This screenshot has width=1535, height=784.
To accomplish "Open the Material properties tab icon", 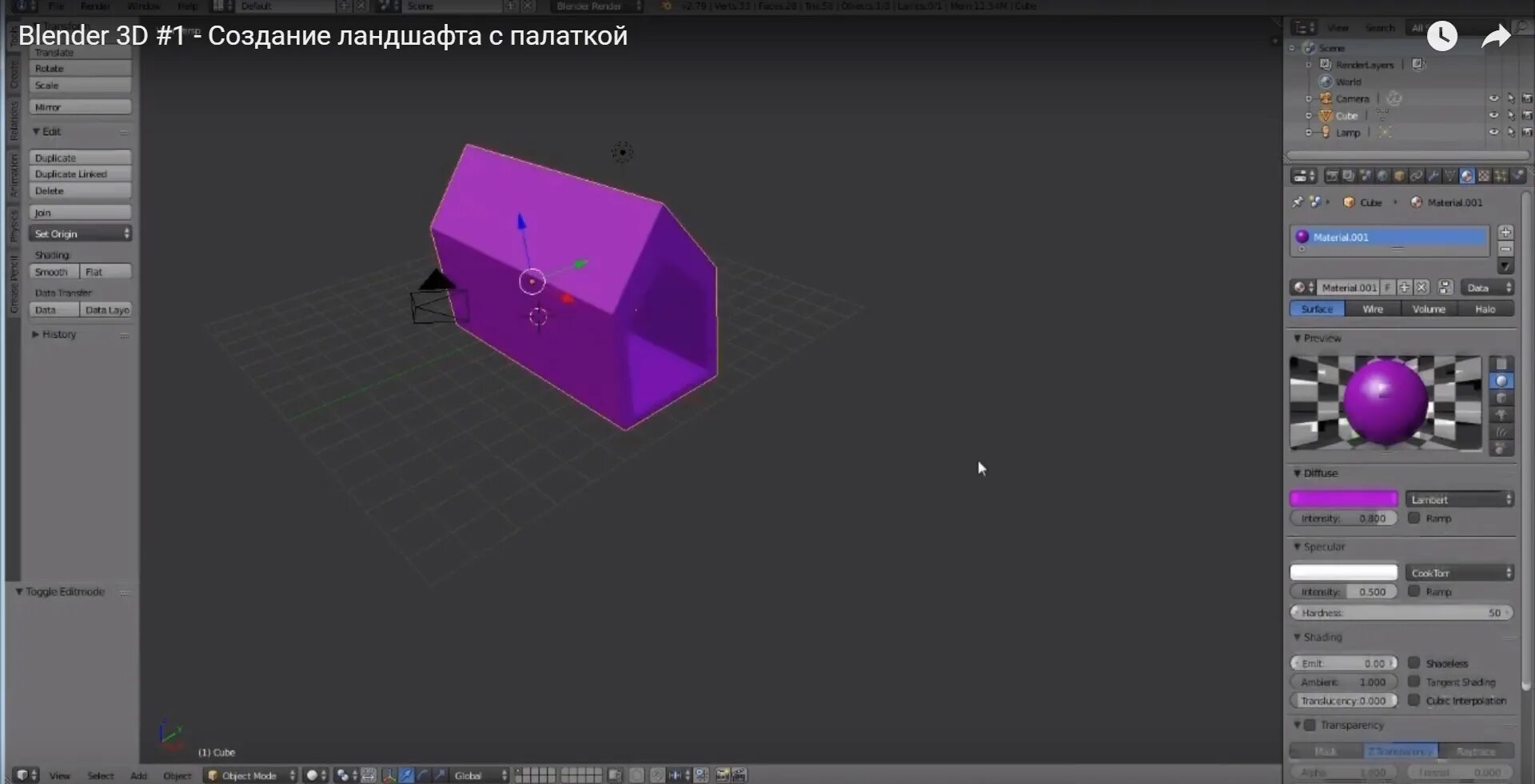I will click(x=1466, y=176).
